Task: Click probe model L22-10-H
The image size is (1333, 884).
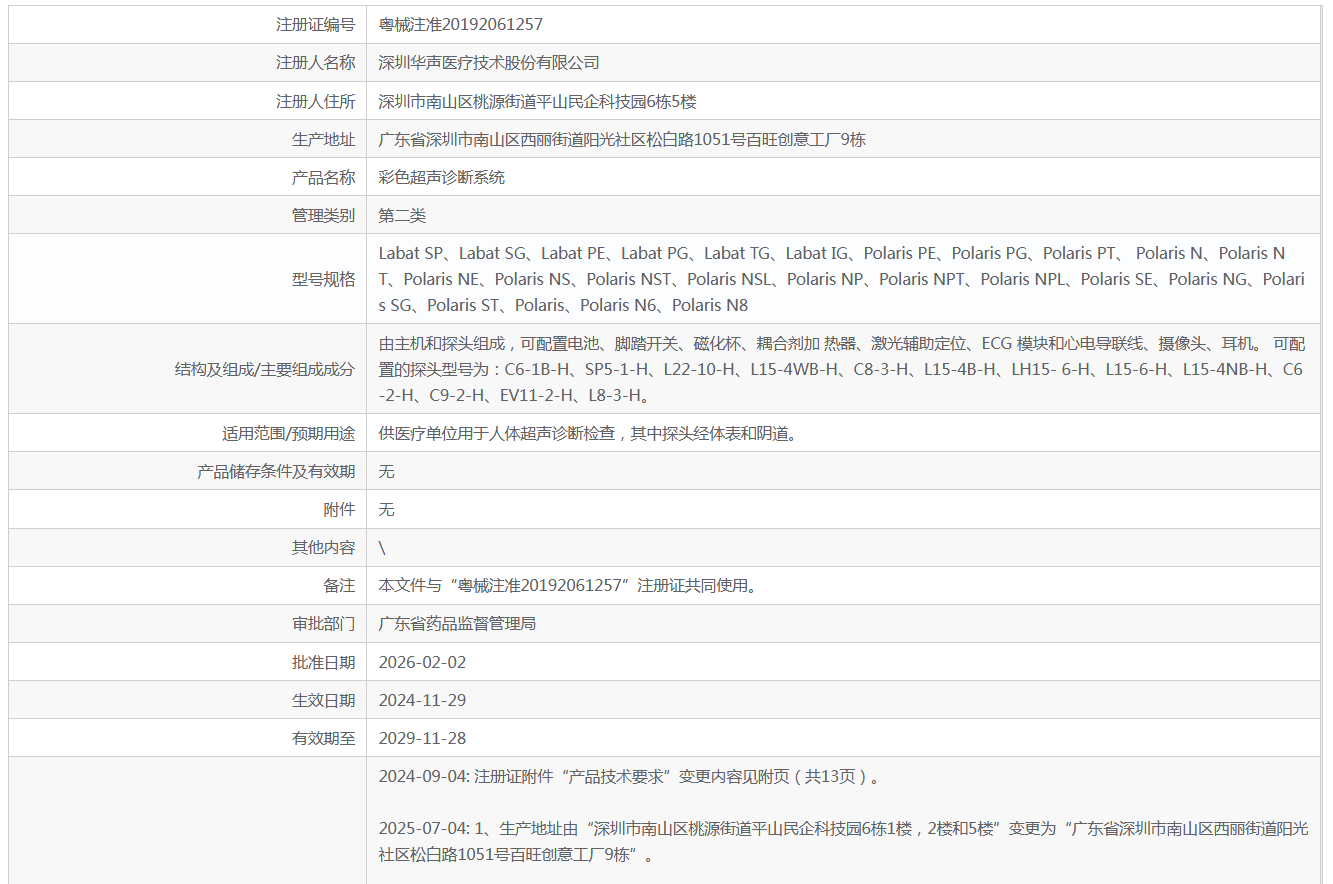Action: click(702, 369)
